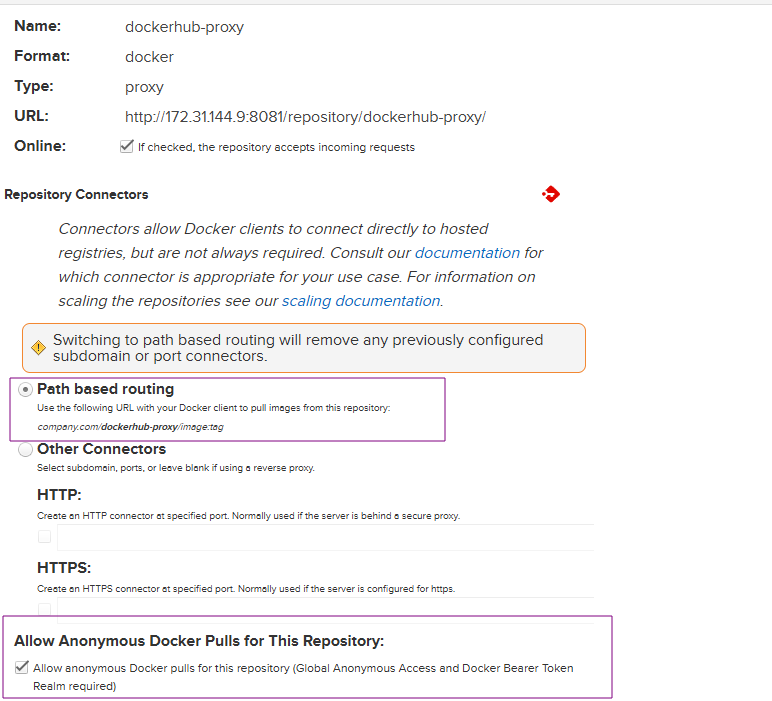This screenshot has height=701, width=772.
Task: Open the documentation link
Action: 467,253
